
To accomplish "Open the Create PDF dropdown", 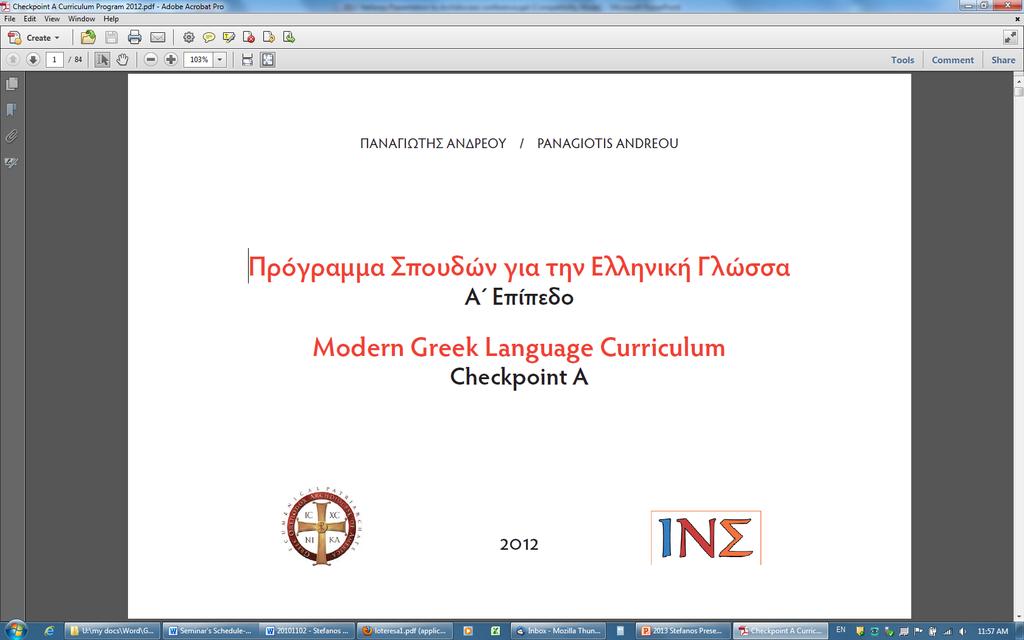I will (33, 38).
